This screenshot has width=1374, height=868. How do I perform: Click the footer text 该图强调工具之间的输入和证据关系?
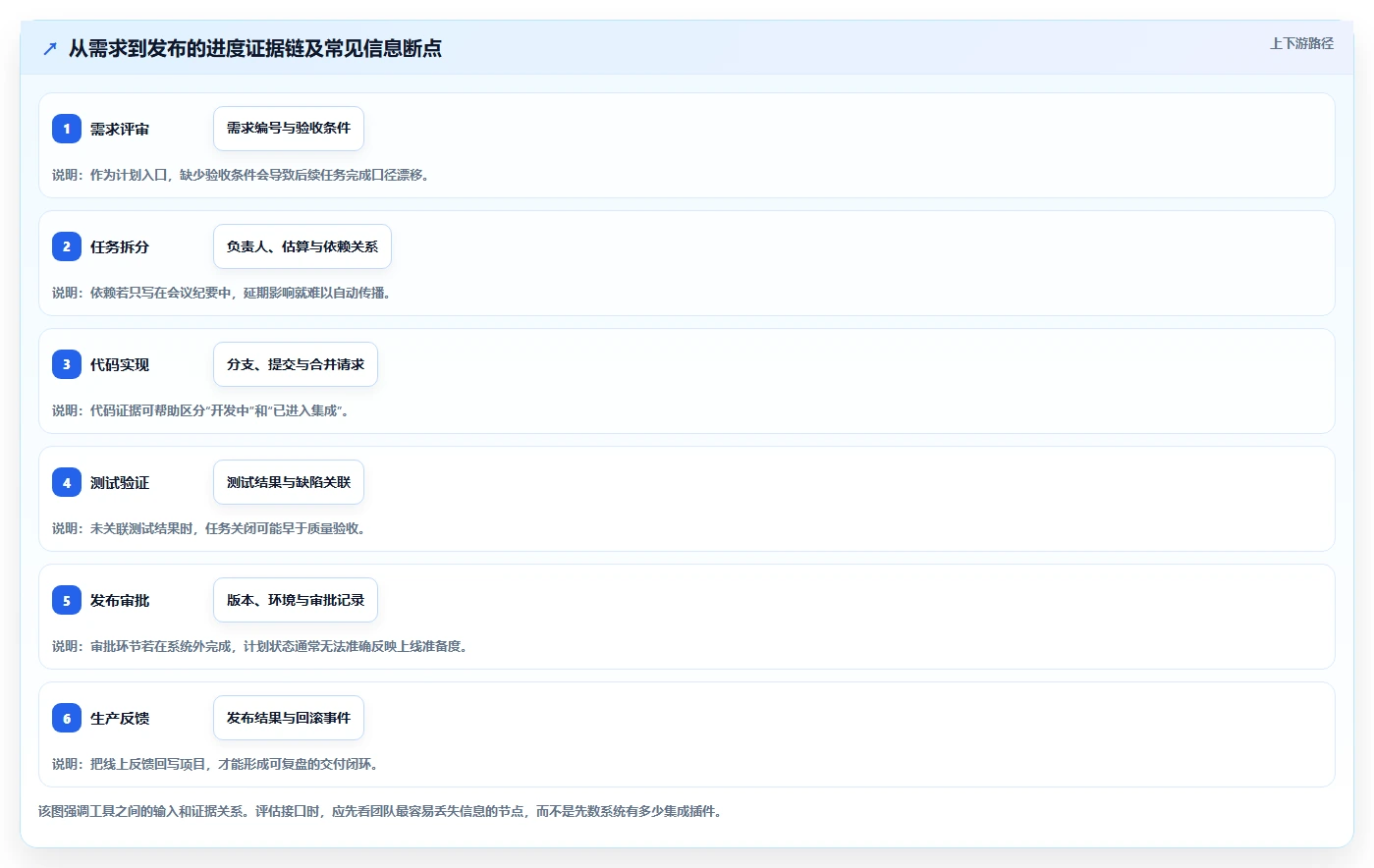tap(383, 811)
